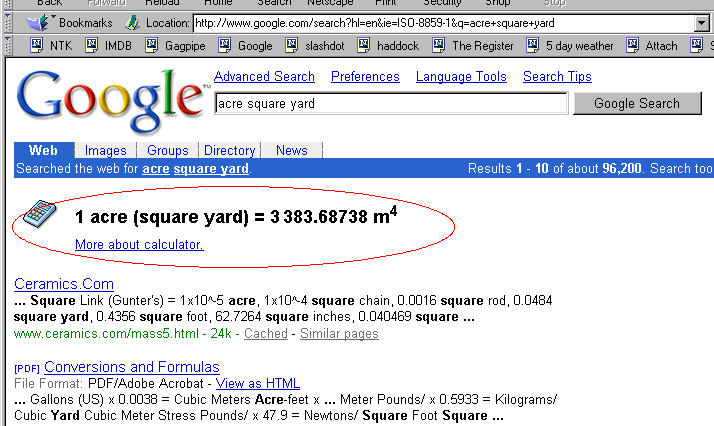Switch to the Images tab
This screenshot has height=426, width=714.
coord(106,150)
